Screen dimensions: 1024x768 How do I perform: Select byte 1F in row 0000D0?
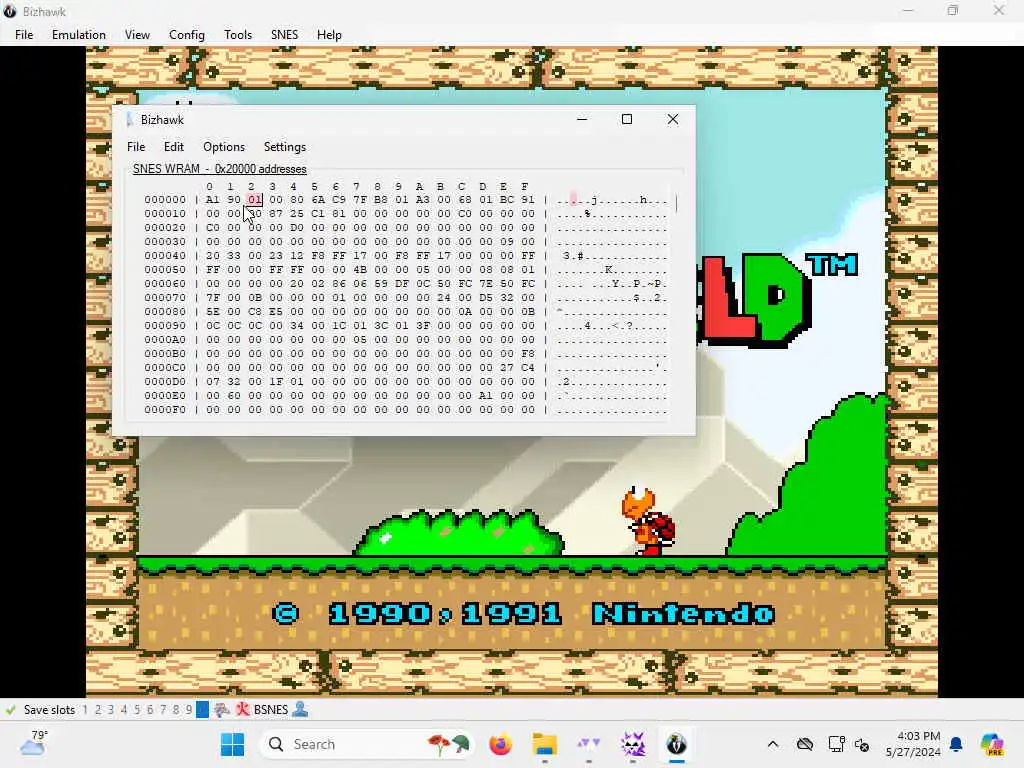[x=276, y=381]
